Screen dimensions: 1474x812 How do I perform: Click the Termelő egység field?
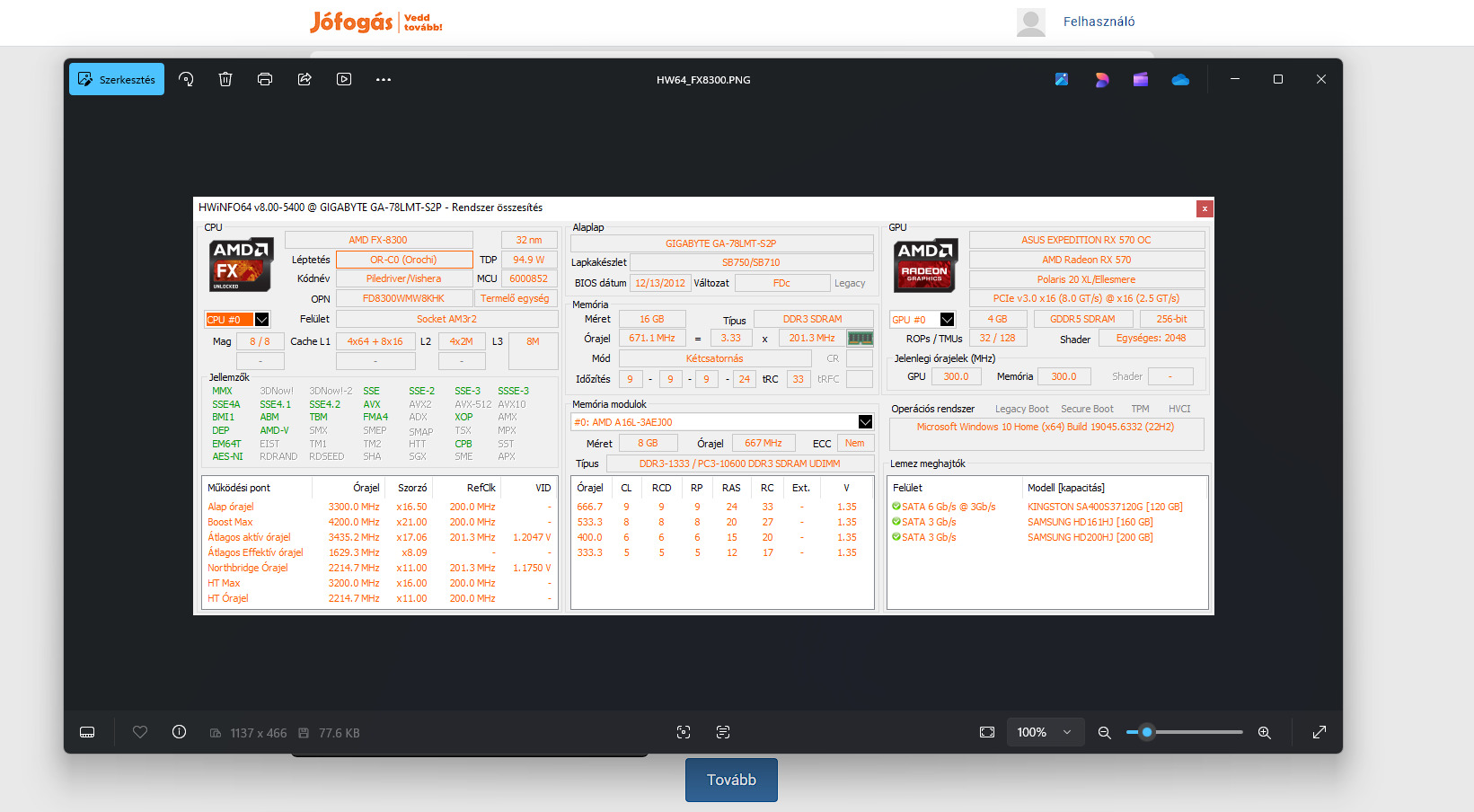click(515, 298)
